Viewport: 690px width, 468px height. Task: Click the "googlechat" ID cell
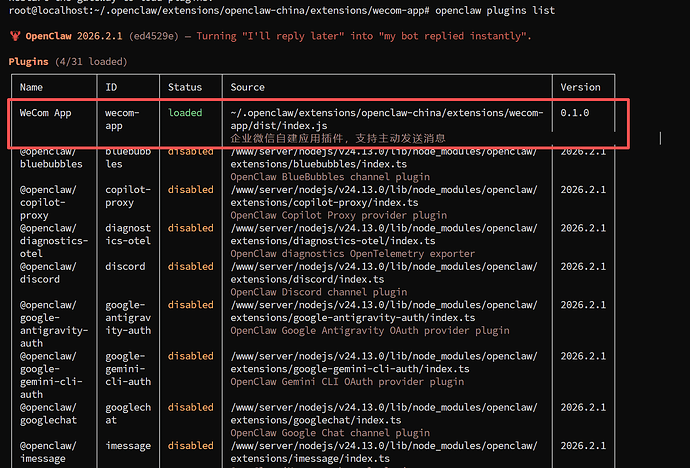[128, 413]
